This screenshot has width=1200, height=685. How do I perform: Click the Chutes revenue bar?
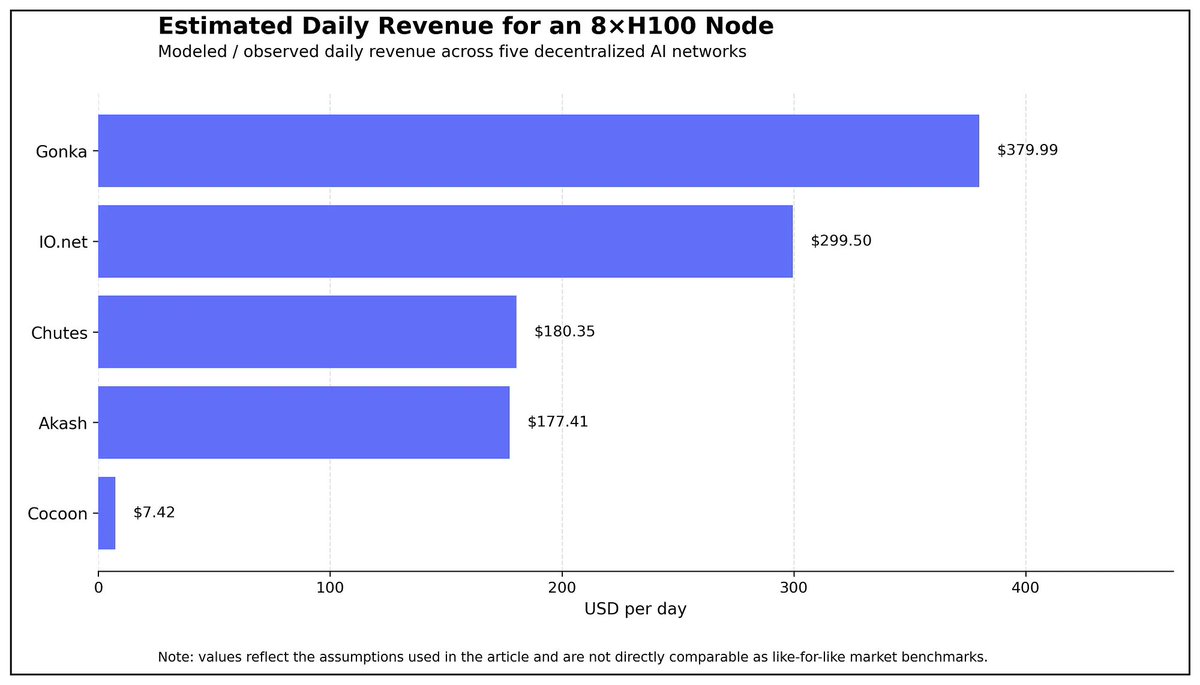307,332
